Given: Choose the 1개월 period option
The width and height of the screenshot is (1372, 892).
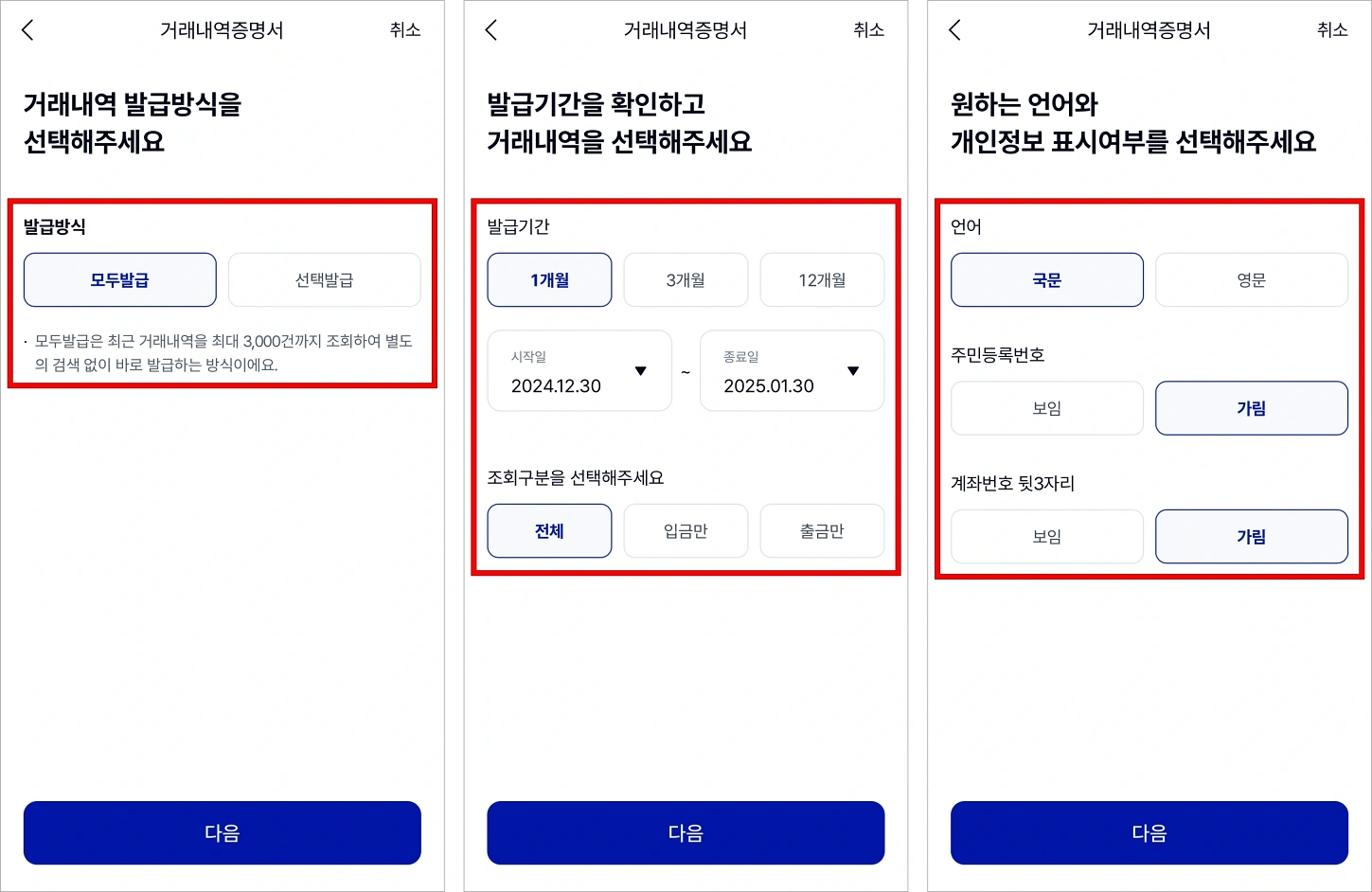Looking at the screenshot, I should (549, 279).
